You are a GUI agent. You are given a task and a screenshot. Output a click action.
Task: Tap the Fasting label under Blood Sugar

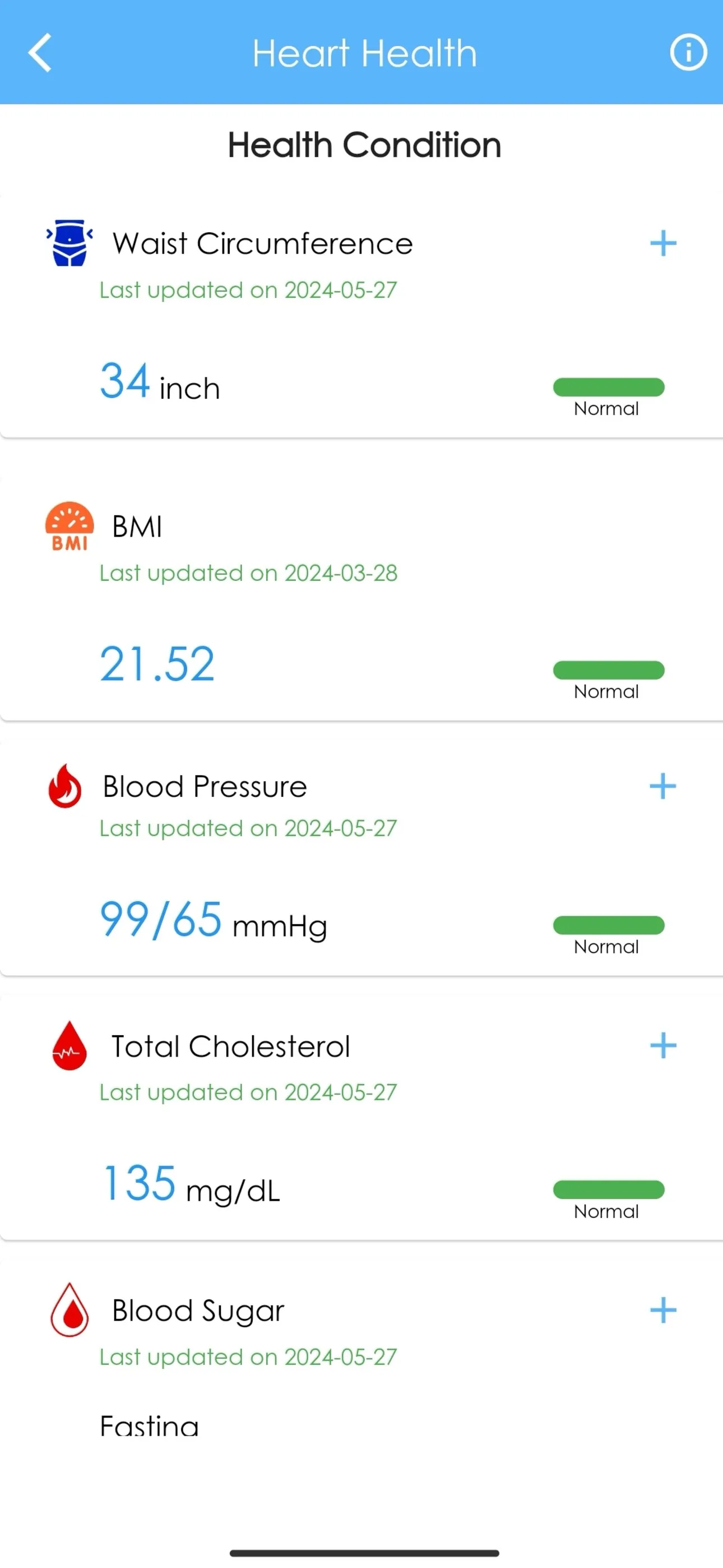tap(149, 1426)
